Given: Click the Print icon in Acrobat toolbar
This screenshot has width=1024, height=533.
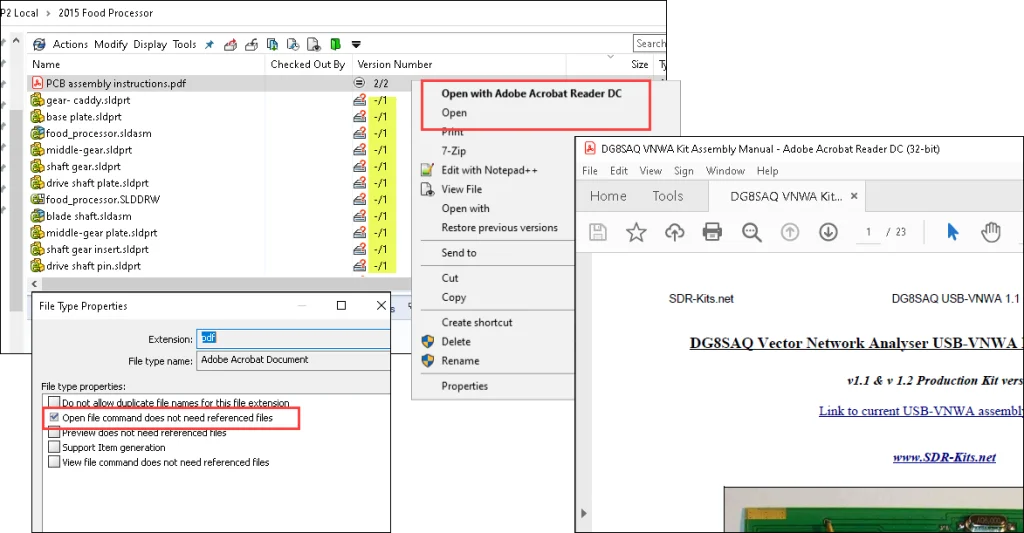Looking at the screenshot, I should pos(712,232).
